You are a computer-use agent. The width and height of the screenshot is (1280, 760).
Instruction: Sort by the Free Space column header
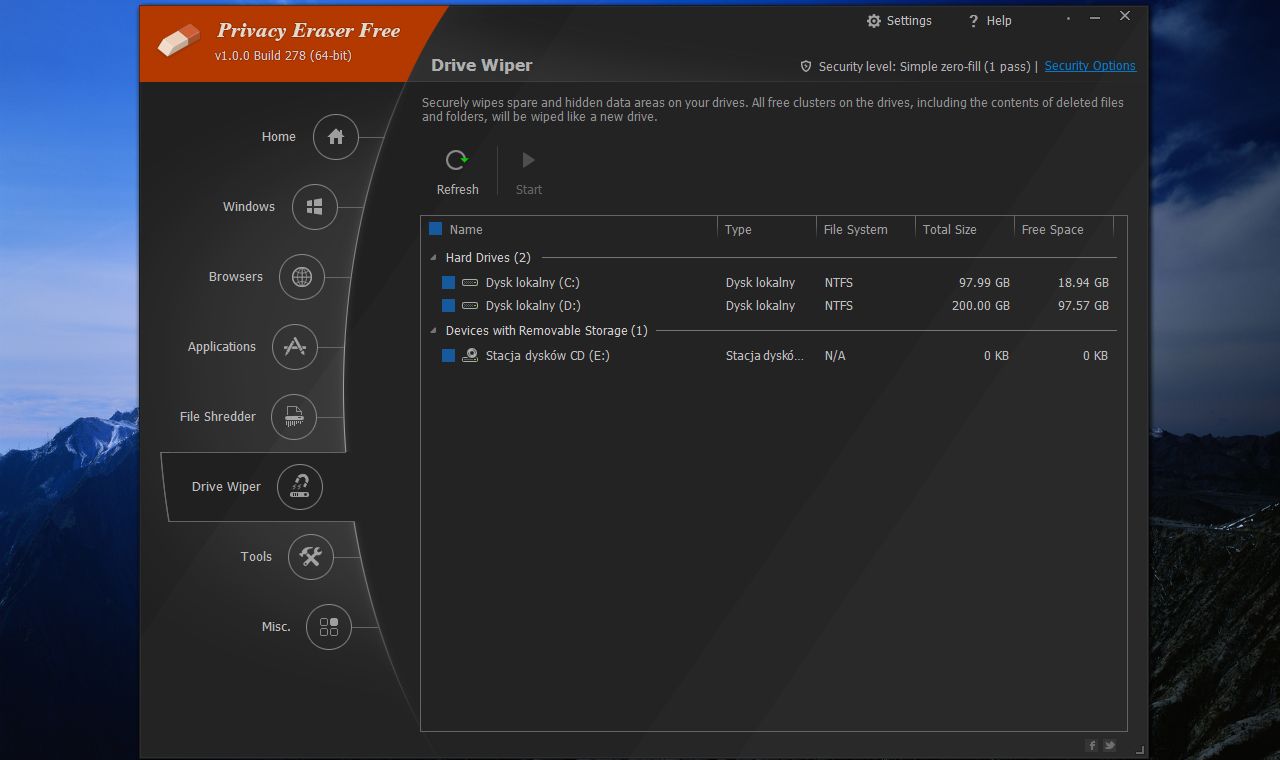(x=1052, y=230)
